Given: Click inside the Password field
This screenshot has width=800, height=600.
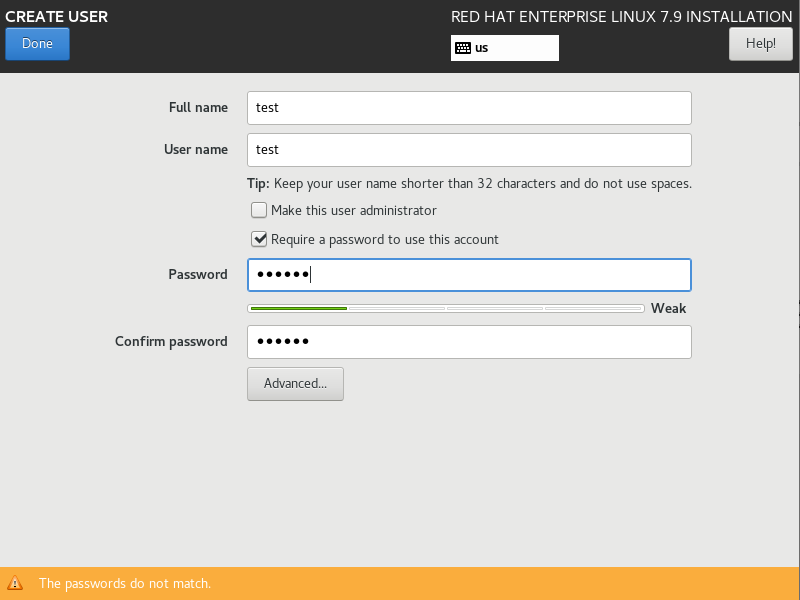Looking at the screenshot, I should pyautogui.click(x=469, y=275).
